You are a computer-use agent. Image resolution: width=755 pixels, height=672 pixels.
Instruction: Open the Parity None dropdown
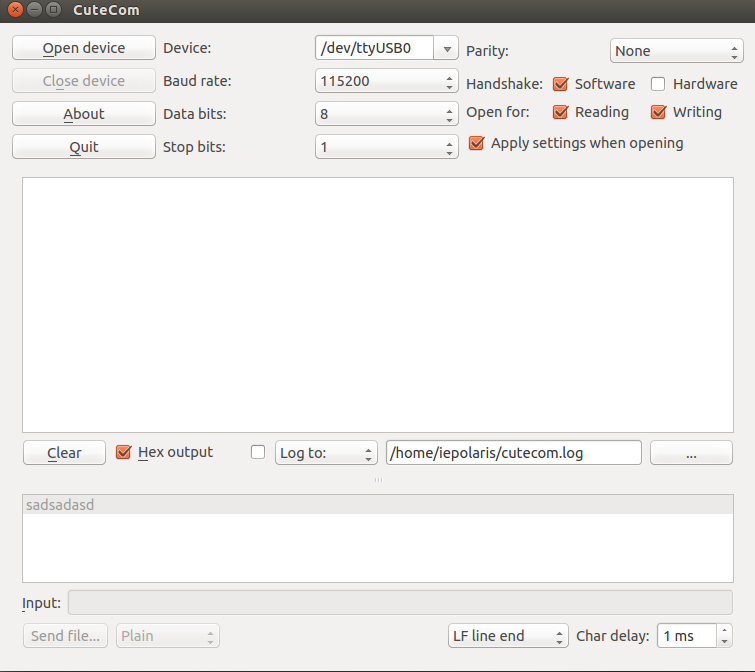click(677, 51)
